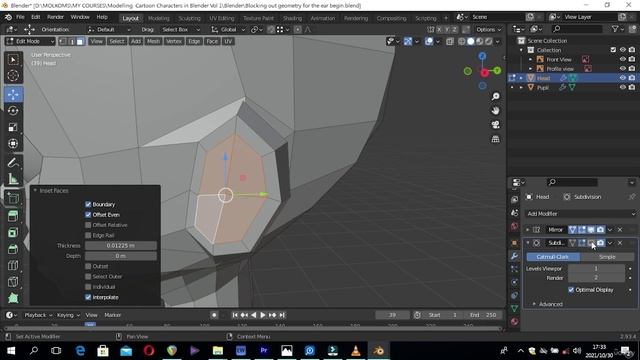Screen dimensions: 640x360
Task: Click the Thickness value field
Action: click(x=120, y=246)
